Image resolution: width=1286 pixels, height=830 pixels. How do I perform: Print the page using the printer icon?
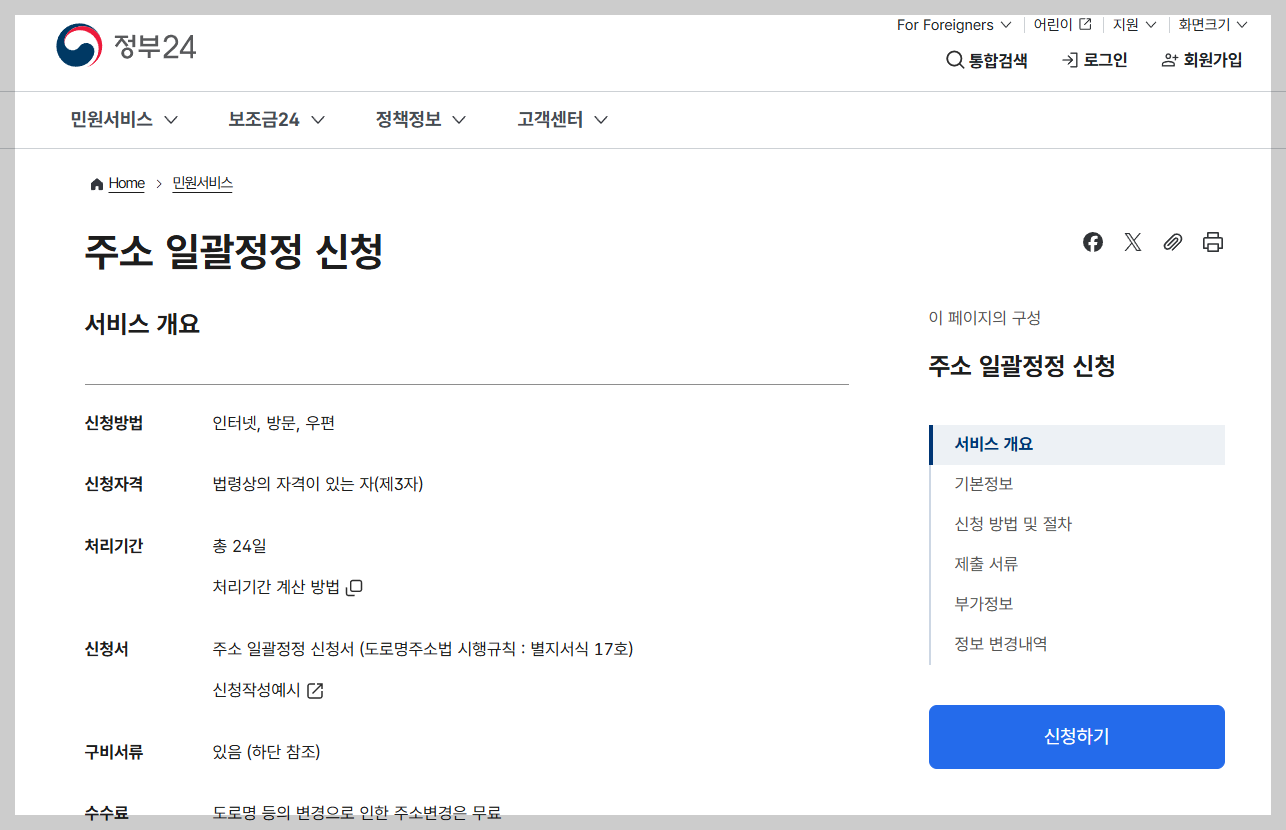[1212, 242]
